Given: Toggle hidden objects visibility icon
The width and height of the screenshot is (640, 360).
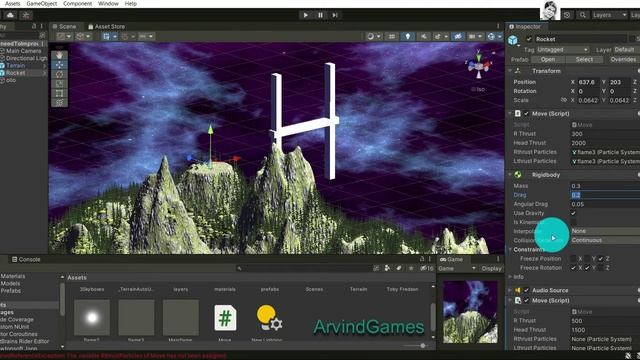Looking at the screenshot, I should pos(458,36).
